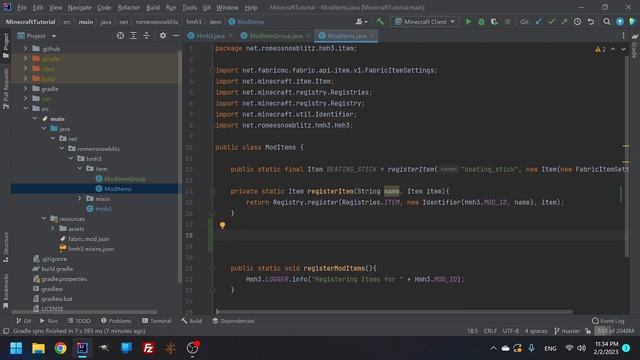This screenshot has width=640, height=360.
Task: Start debugging with the bug icon
Action: (481, 22)
